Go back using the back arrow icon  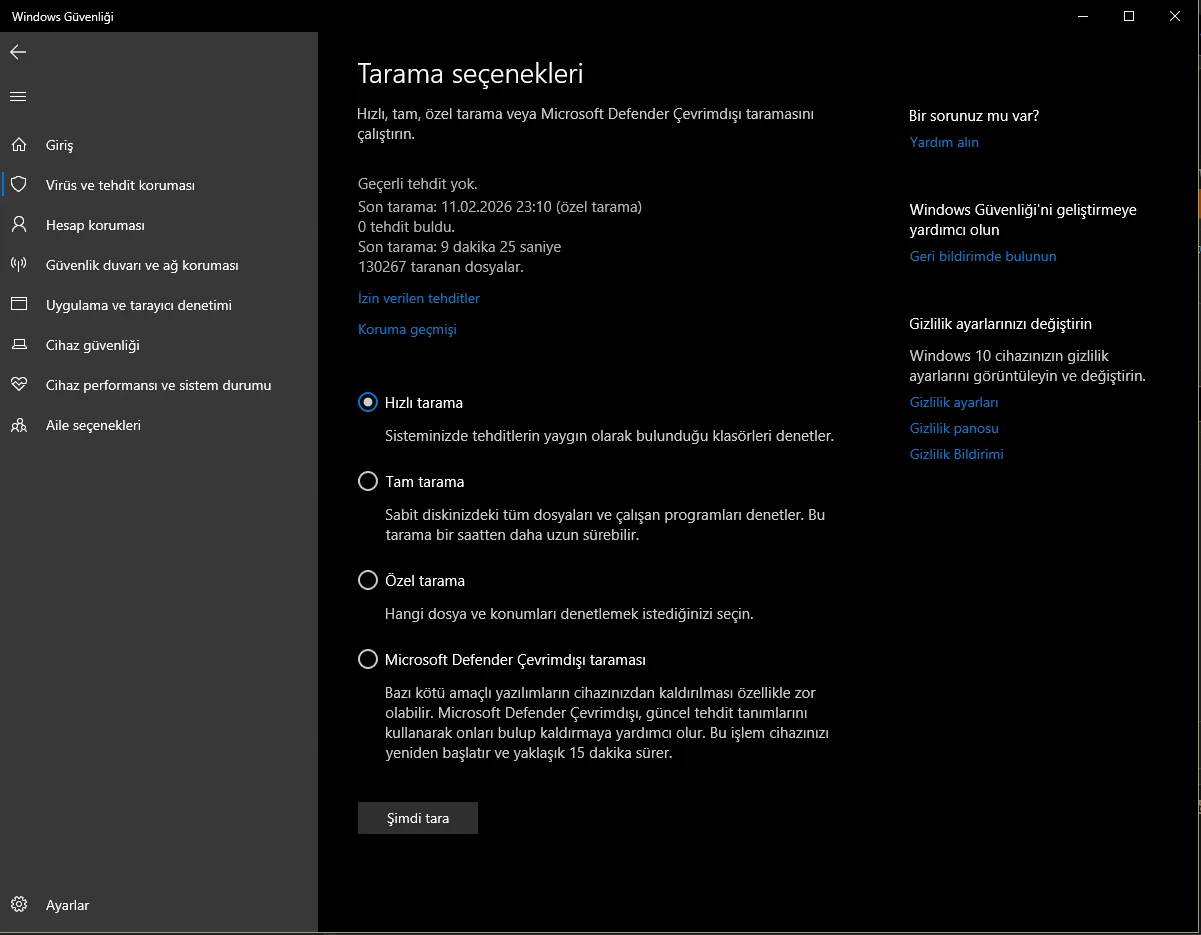click(18, 52)
